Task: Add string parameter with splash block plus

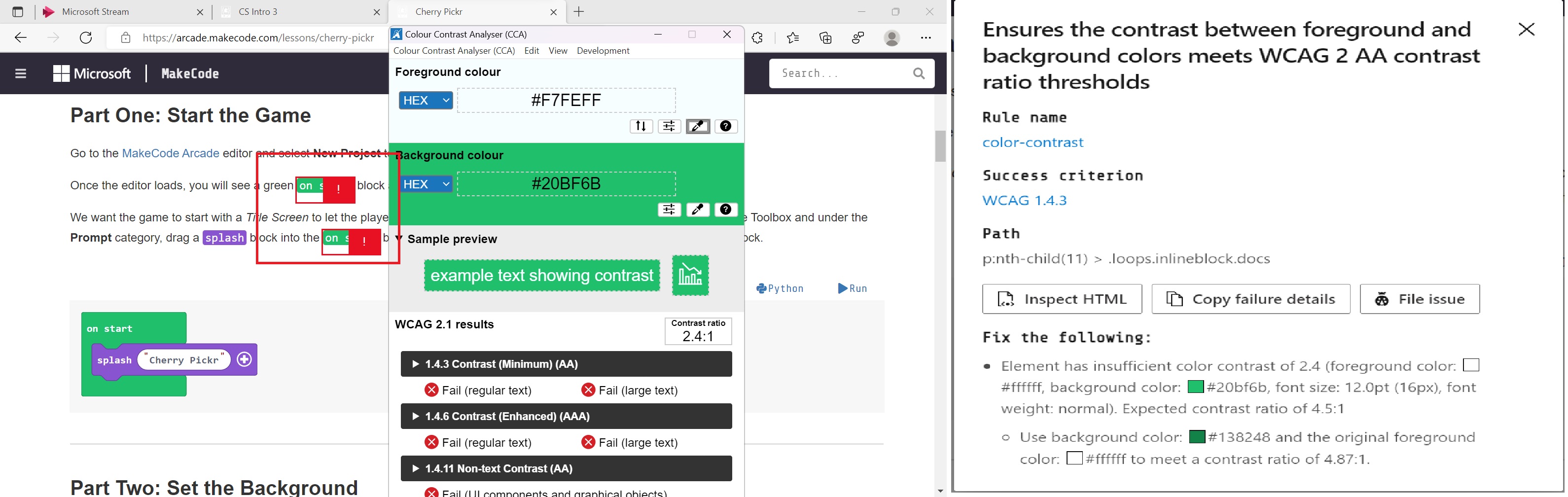Action: pyautogui.click(x=244, y=359)
